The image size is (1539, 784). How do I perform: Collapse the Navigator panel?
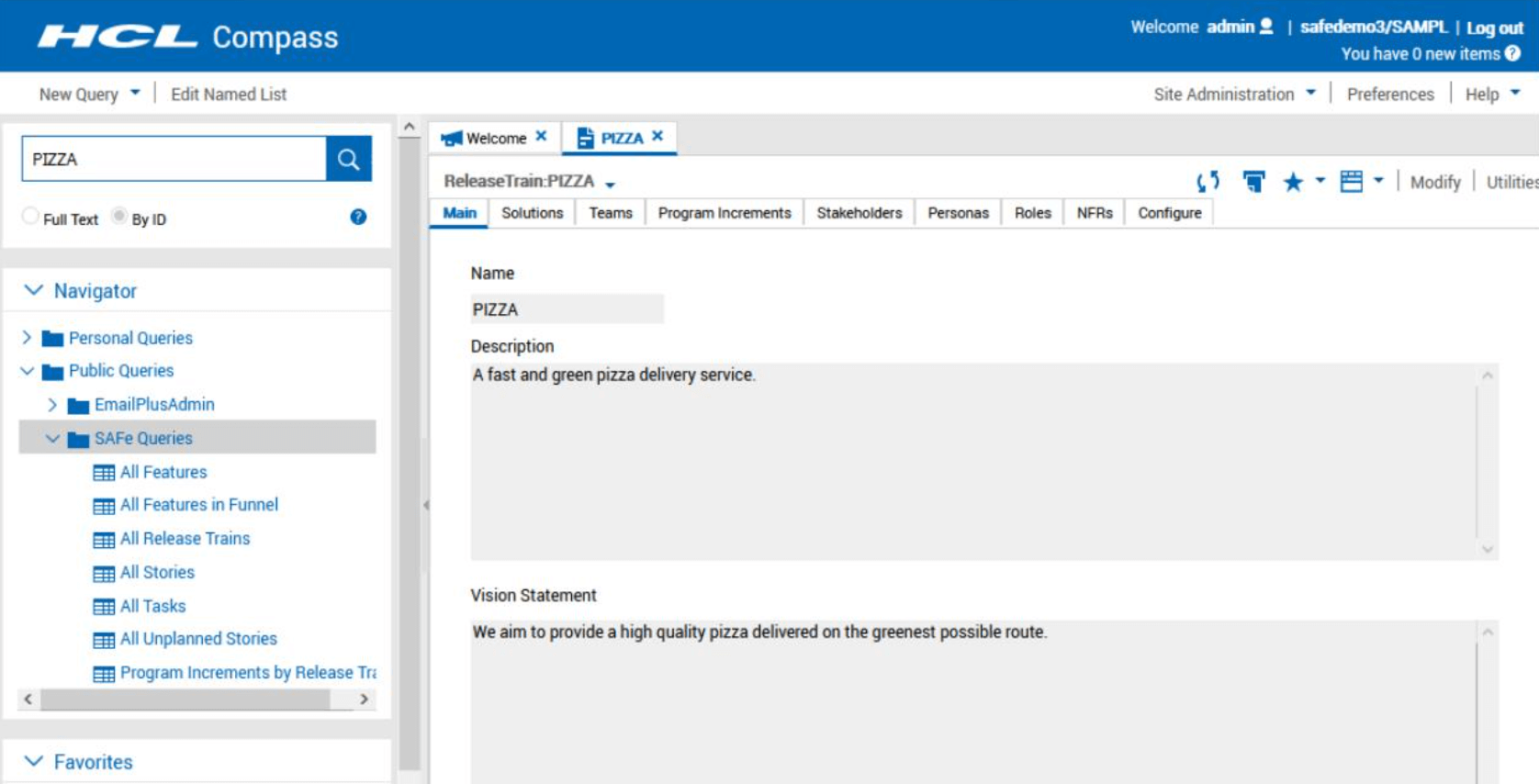click(34, 290)
